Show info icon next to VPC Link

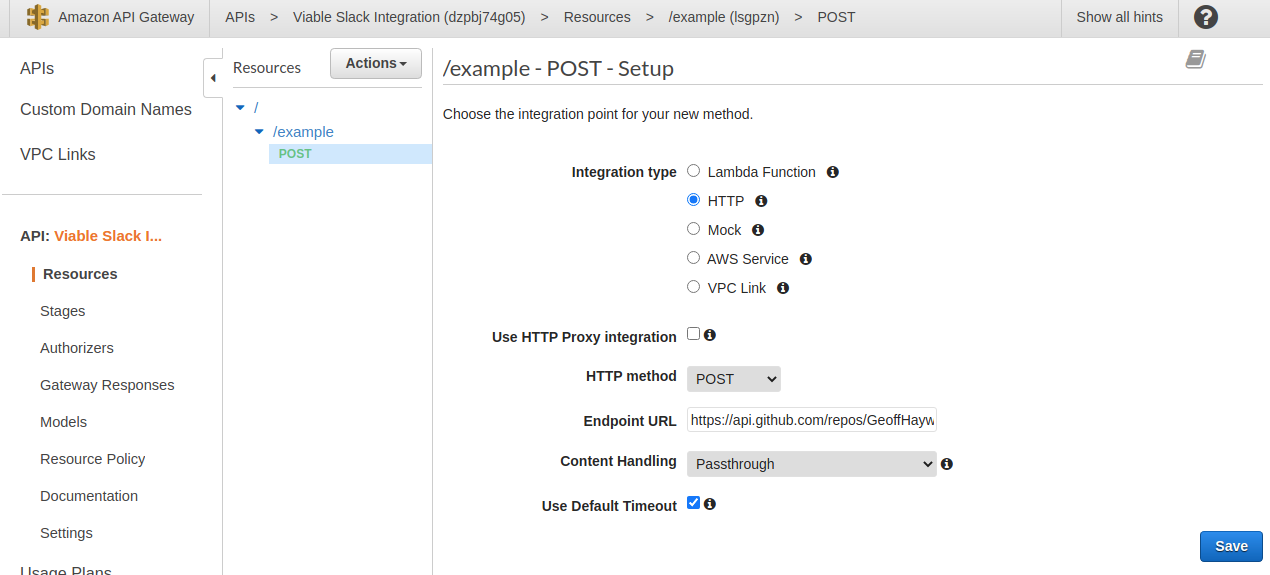783,288
